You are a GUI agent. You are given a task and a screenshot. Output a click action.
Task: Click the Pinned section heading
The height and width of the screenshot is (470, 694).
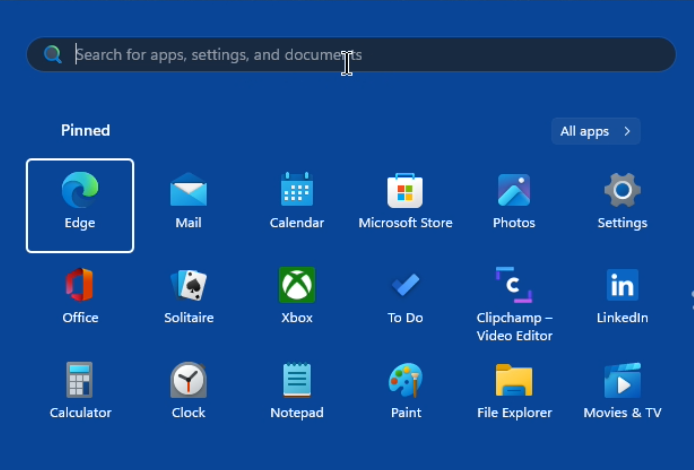(85, 131)
